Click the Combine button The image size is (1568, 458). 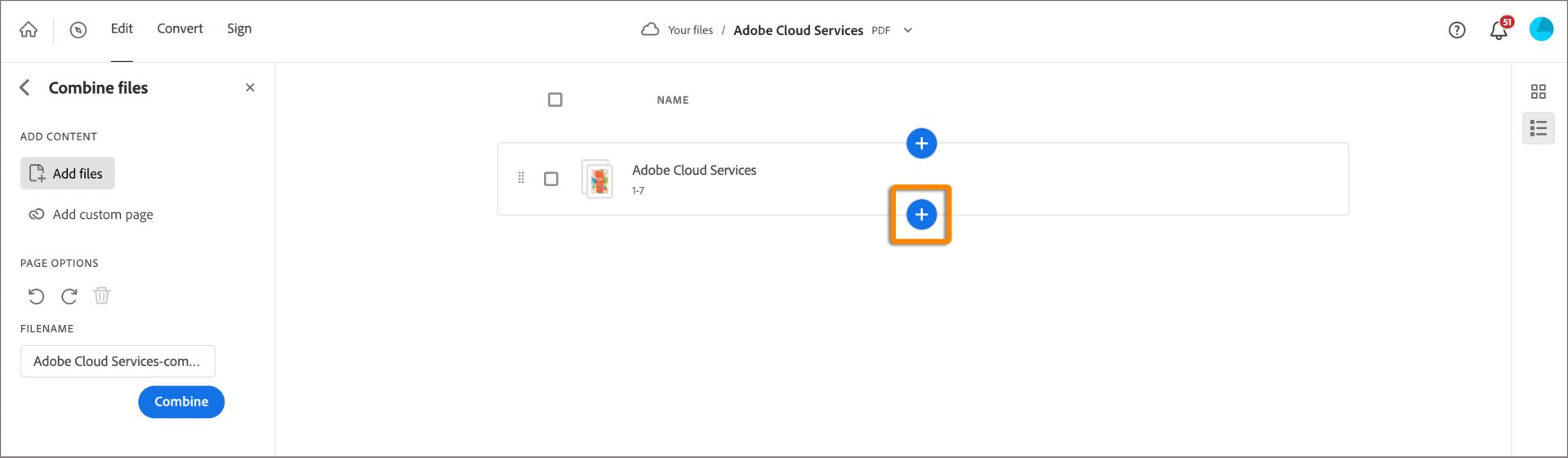(x=181, y=402)
